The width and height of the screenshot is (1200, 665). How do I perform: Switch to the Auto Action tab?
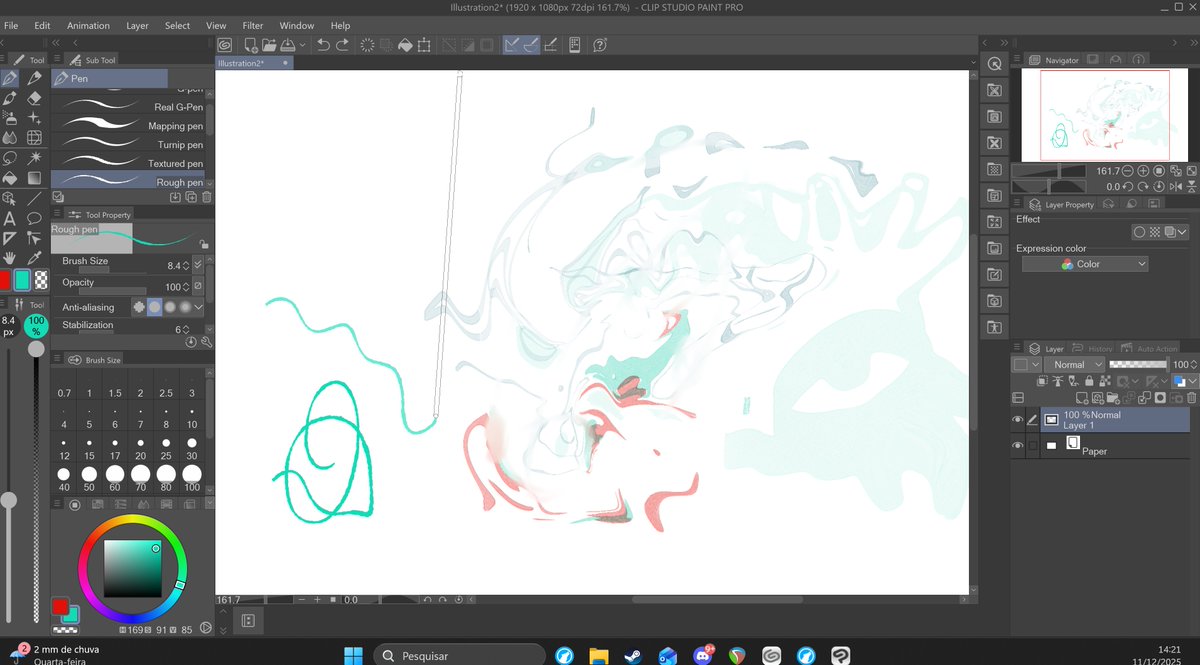pos(1151,348)
